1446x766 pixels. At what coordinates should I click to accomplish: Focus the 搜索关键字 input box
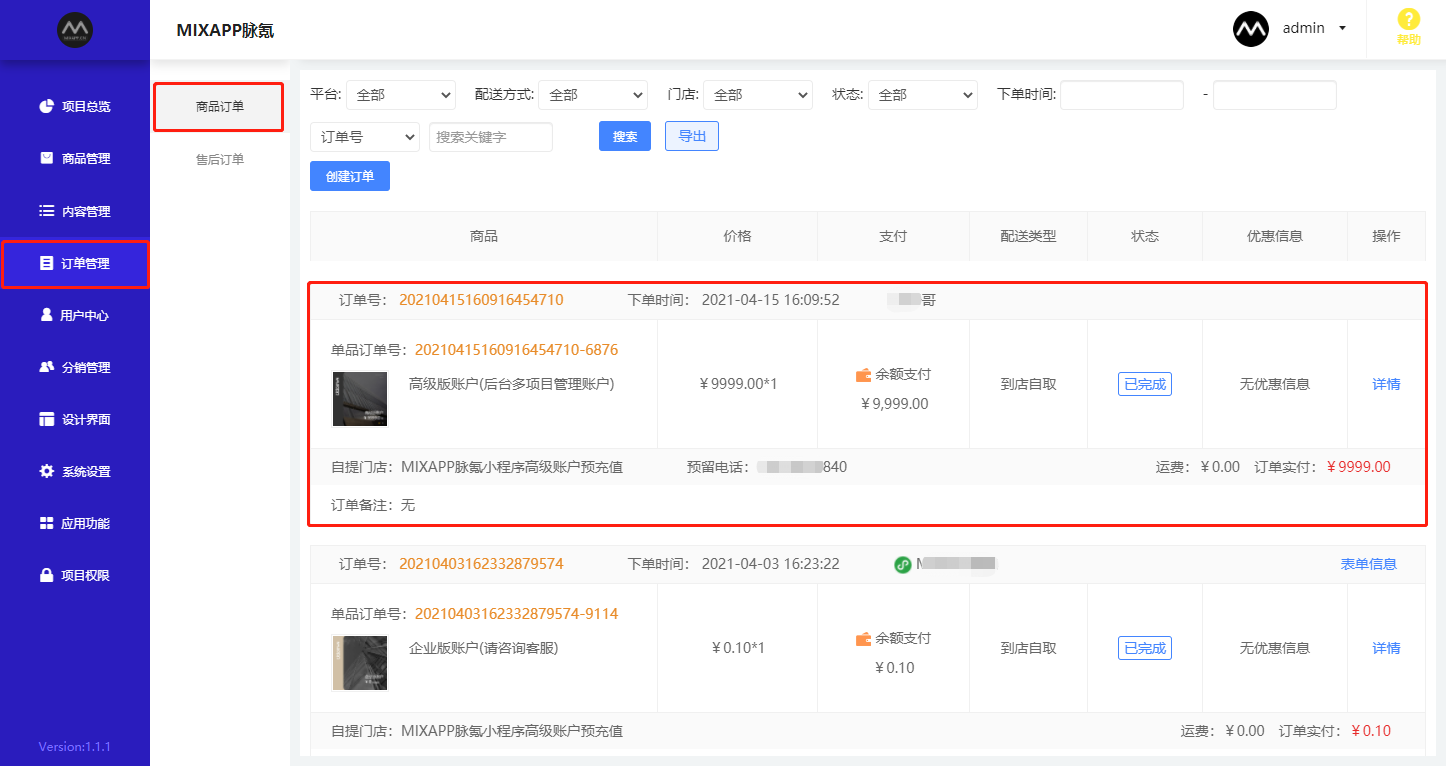pos(491,137)
